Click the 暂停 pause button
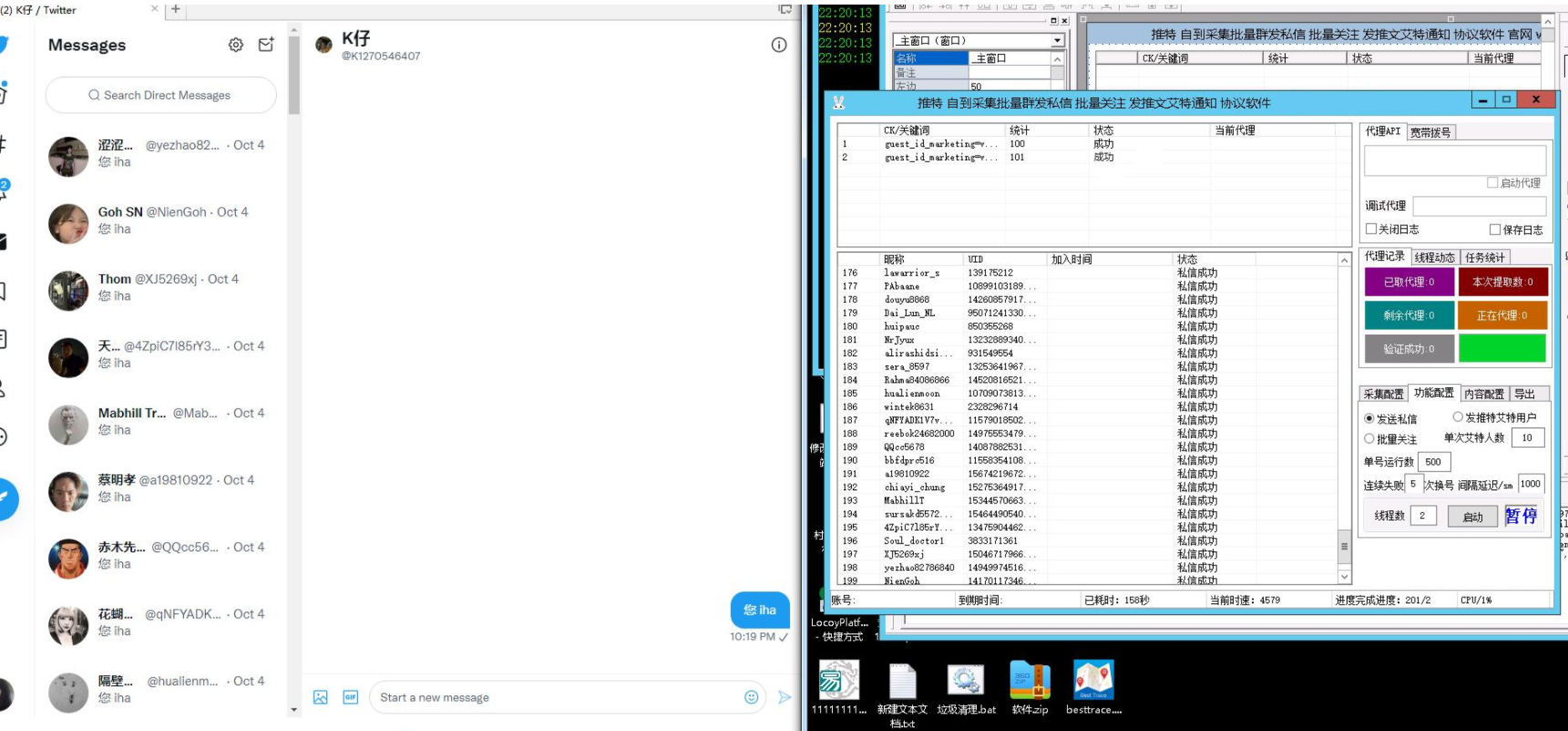1568x731 pixels. click(1521, 516)
